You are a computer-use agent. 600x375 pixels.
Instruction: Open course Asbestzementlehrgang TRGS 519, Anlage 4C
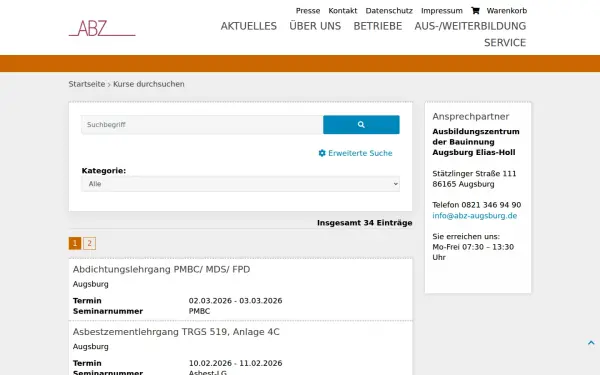176,332
